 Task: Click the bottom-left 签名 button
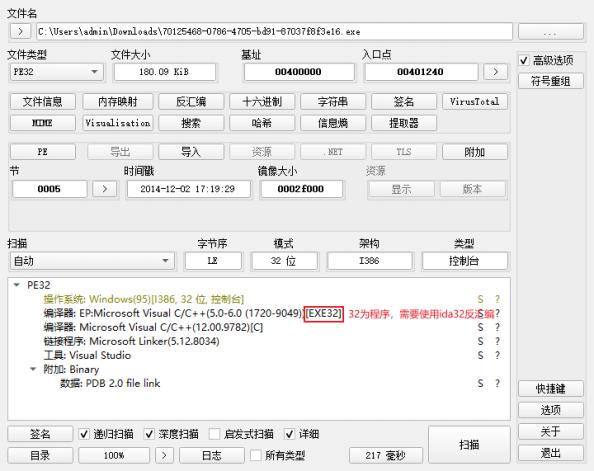40,434
